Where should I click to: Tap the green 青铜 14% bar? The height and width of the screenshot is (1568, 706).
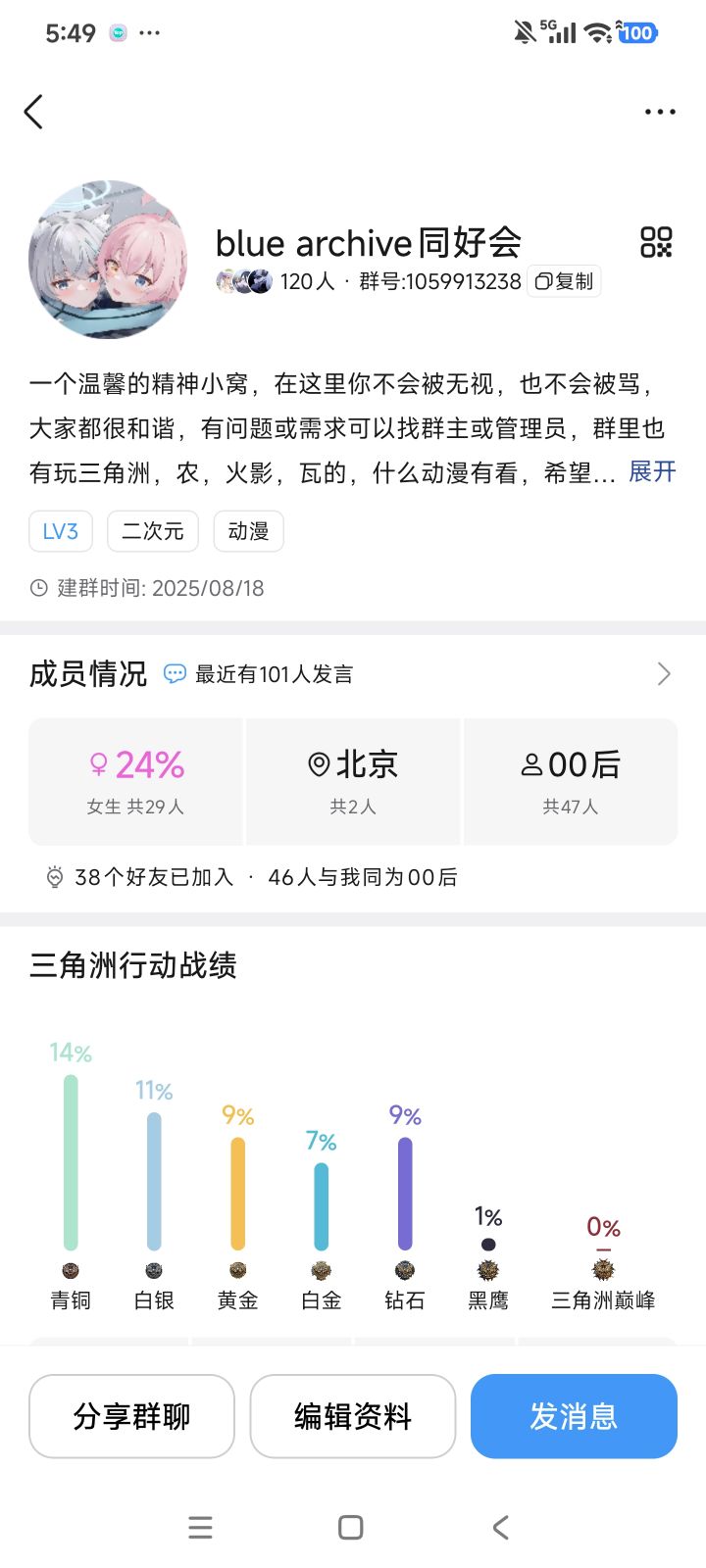point(71,1162)
